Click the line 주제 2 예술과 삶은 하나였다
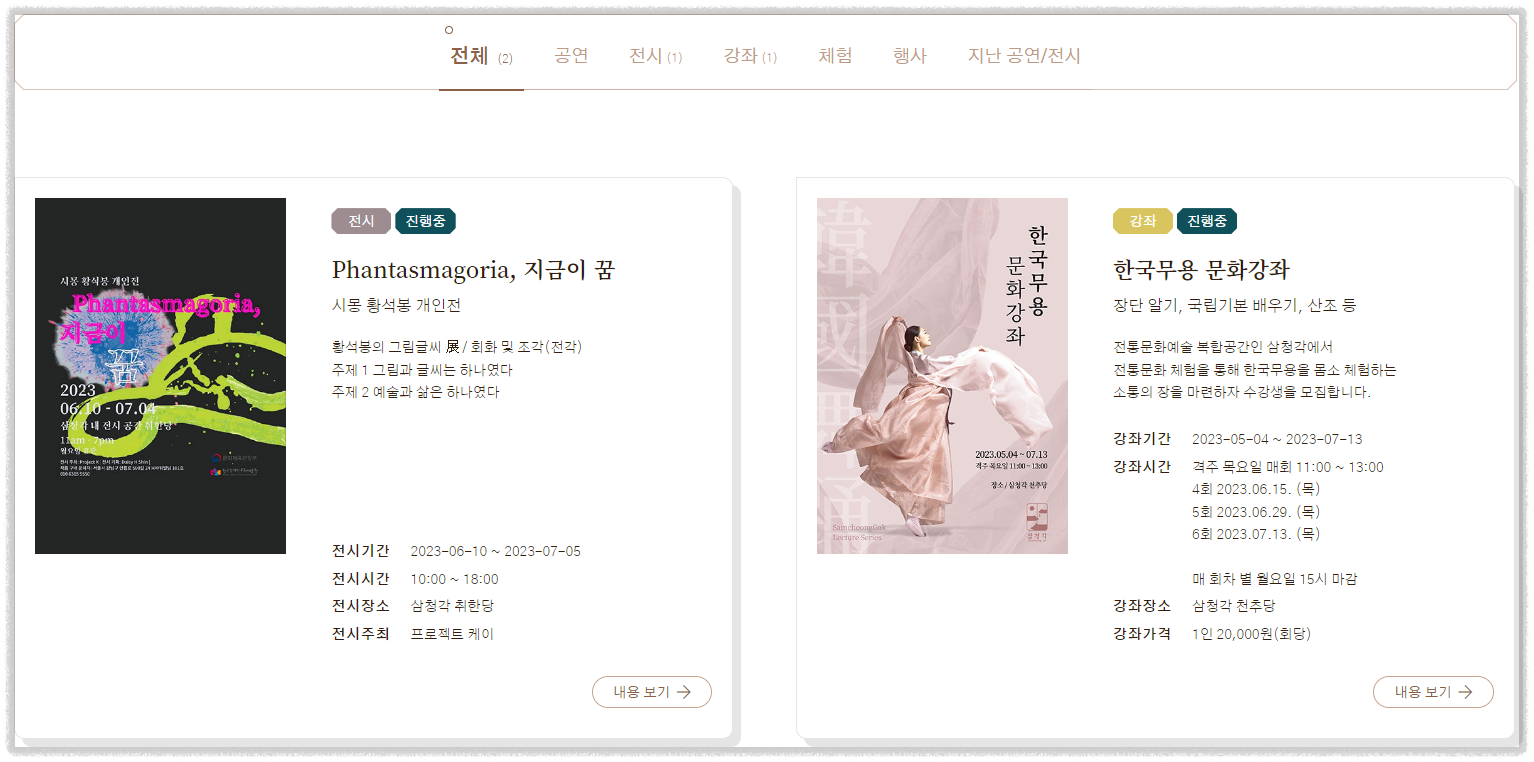The height and width of the screenshot is (762, 1534). [415, 392]
